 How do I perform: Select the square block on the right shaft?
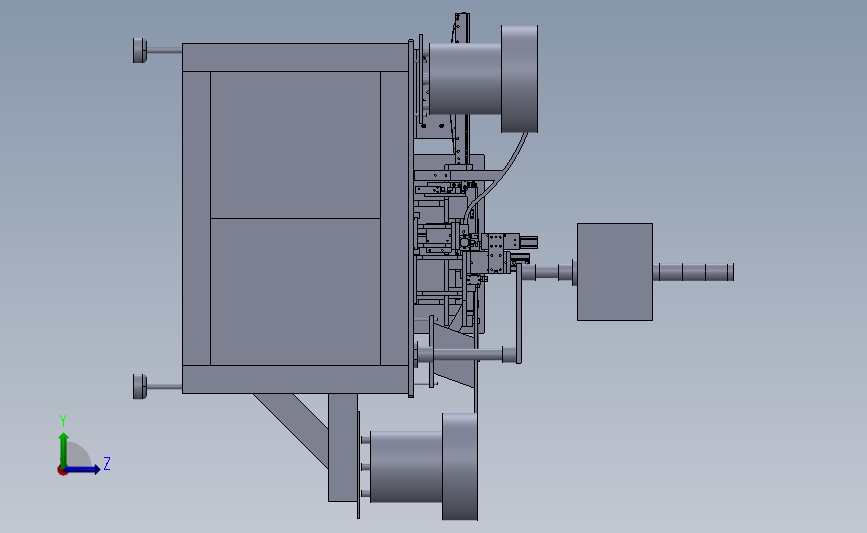[615, 272]
